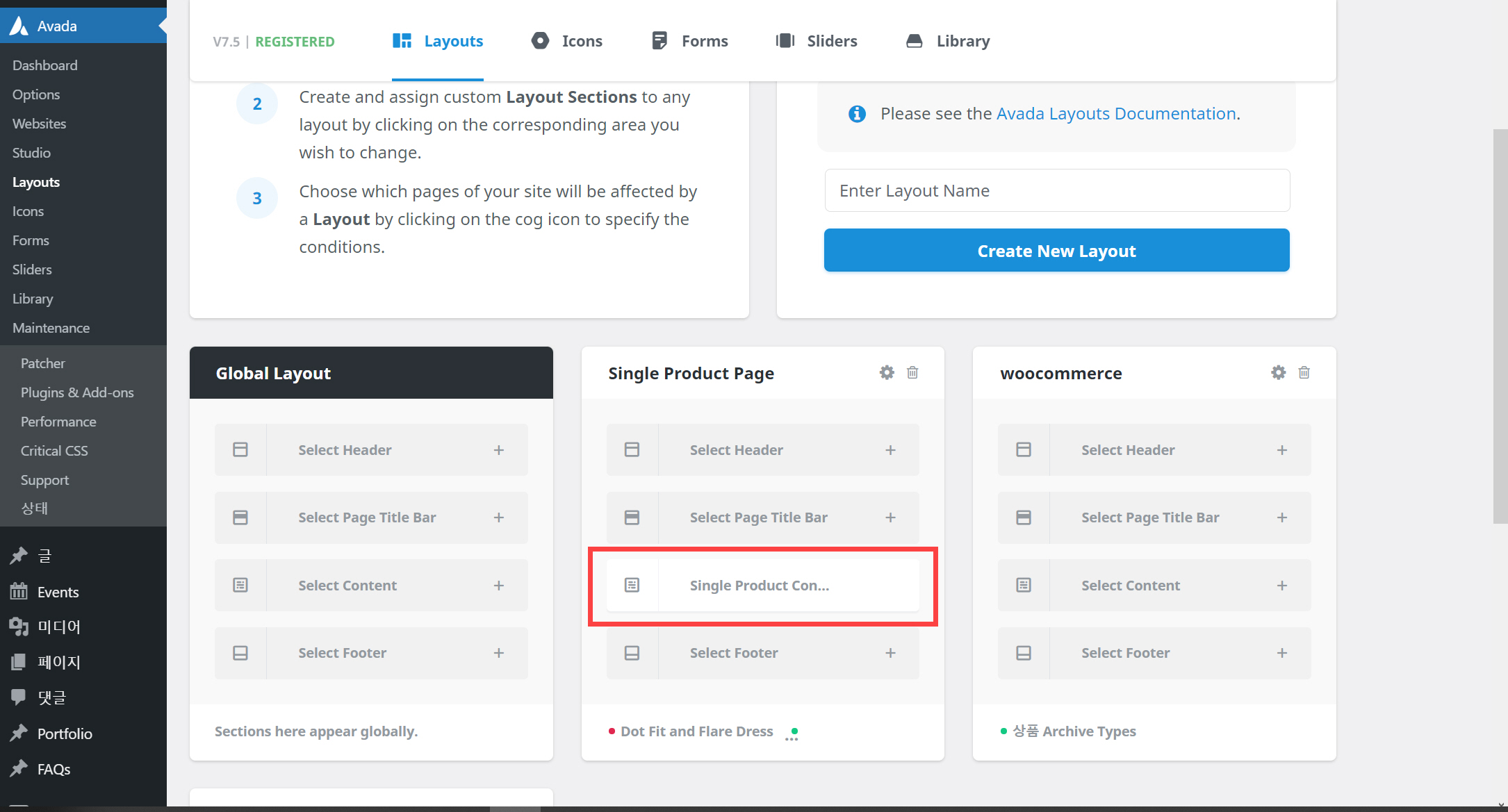Open the Avada Layouts Documentation link

coord(1116,114)
